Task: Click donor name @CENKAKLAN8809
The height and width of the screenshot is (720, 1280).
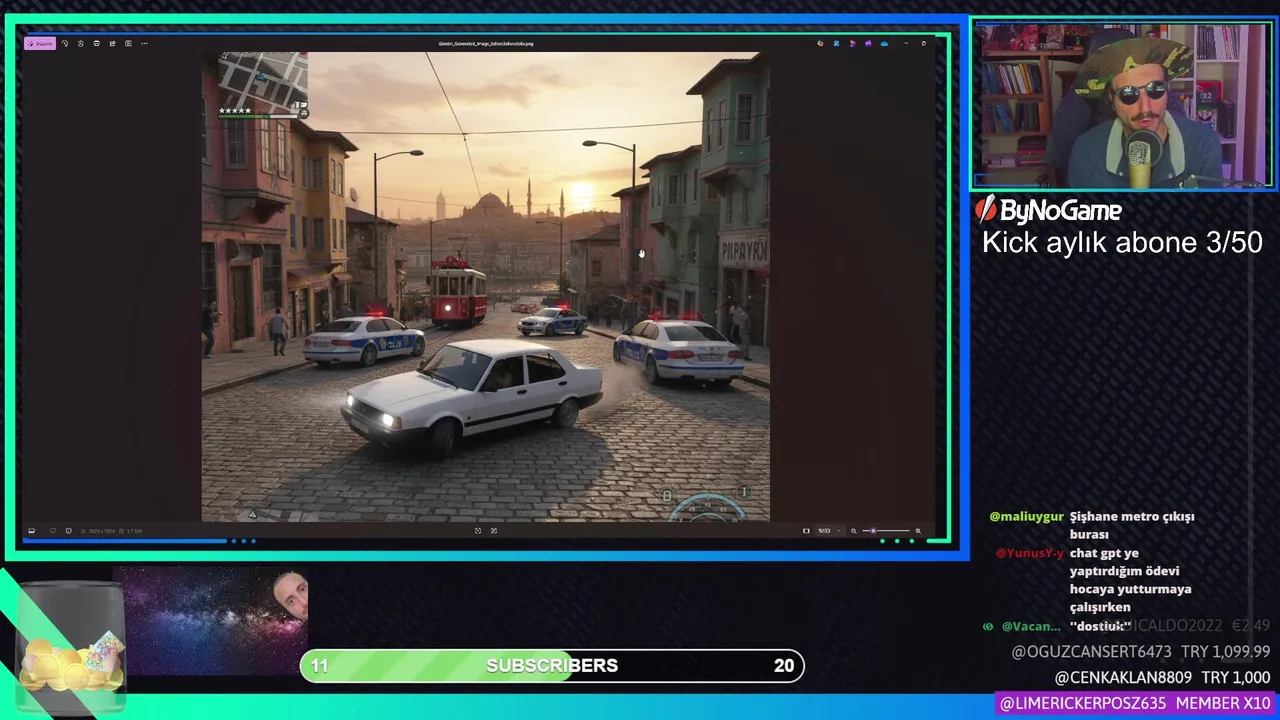Action: pos(1123,678)
